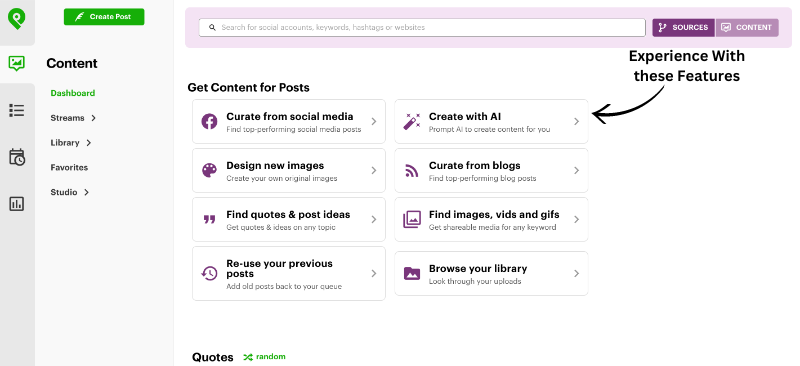800x366 pixels.
Task: Expand the Studio submenu chevron
Action: pos(86,192)
